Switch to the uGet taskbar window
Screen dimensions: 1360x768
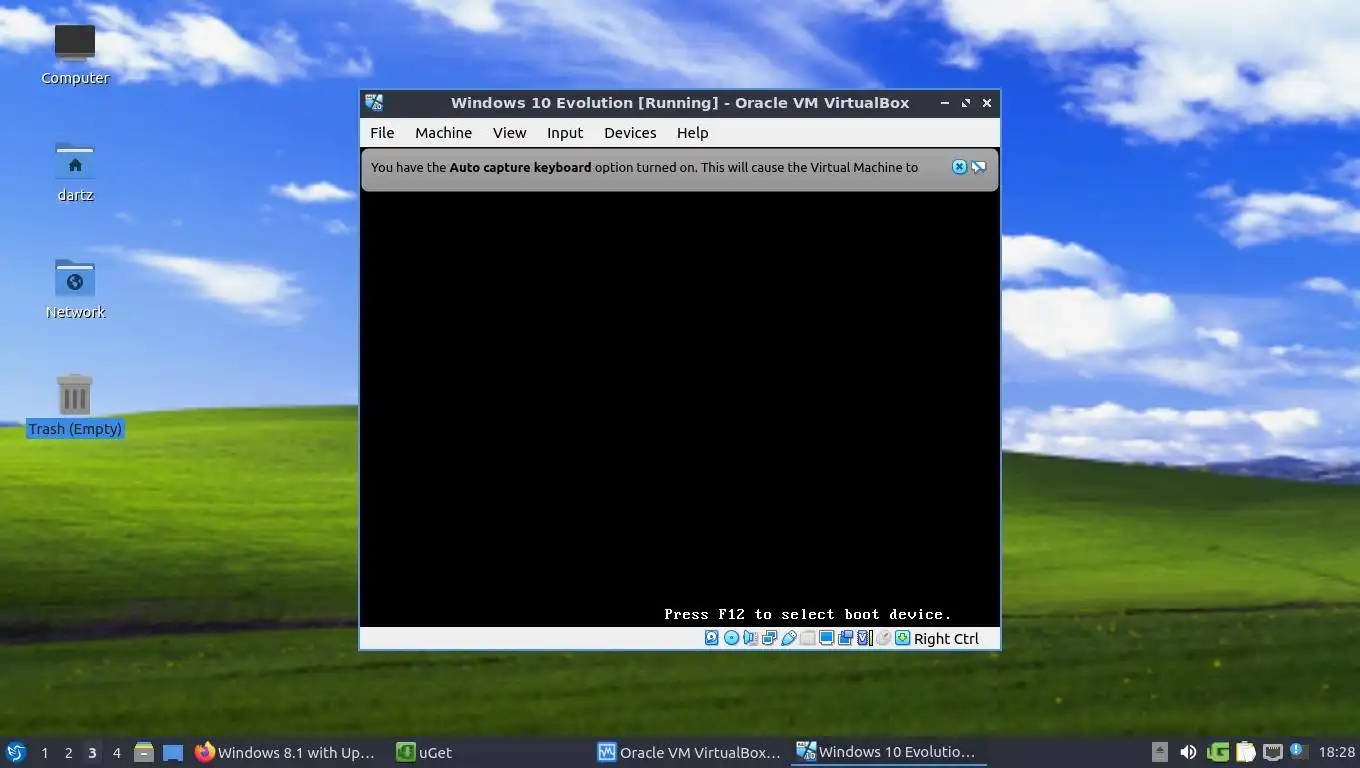coord(424,752)
